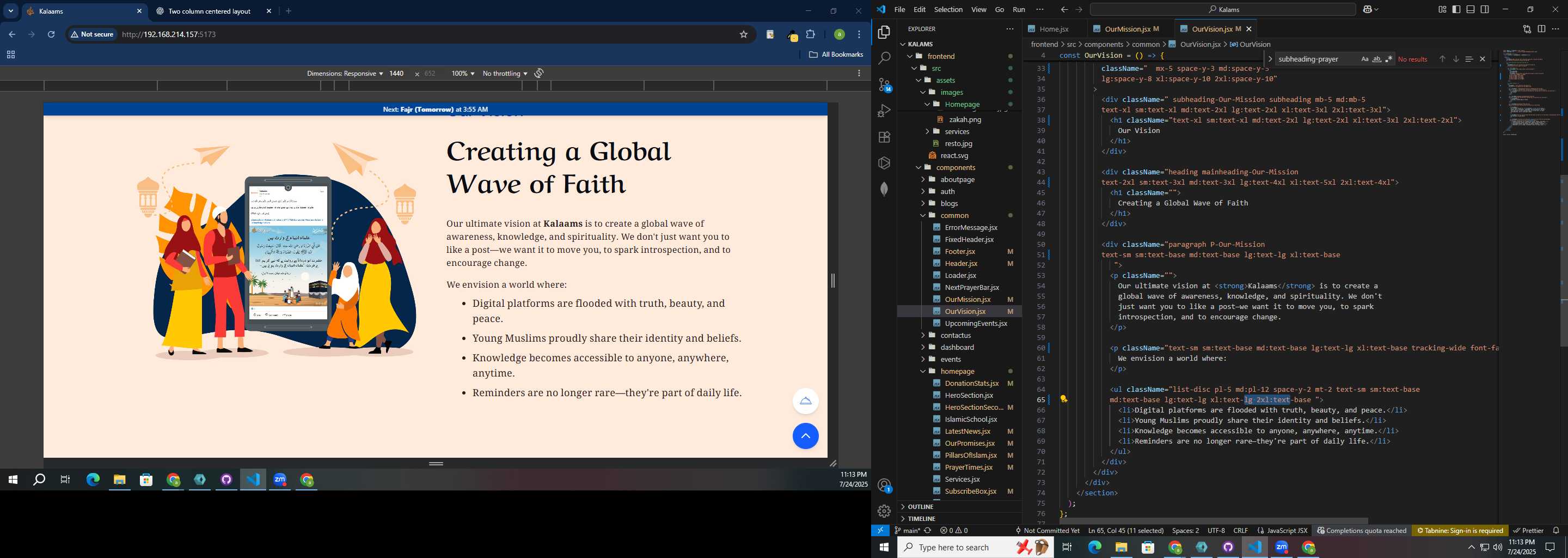The image size is (1568, 558).
Task: Click the Prettier status bar item
Action: click(x=1528, y=531)
